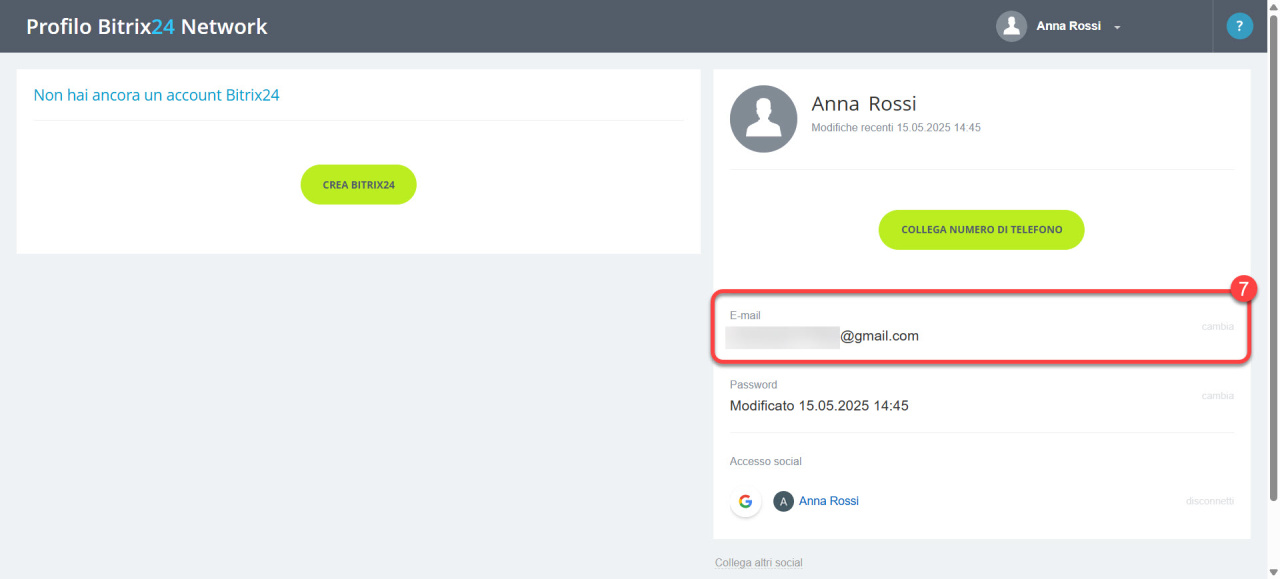Click Anna Rossi name in header
This screenshot has height=579, width=1280.
(x=1069, y=26)
